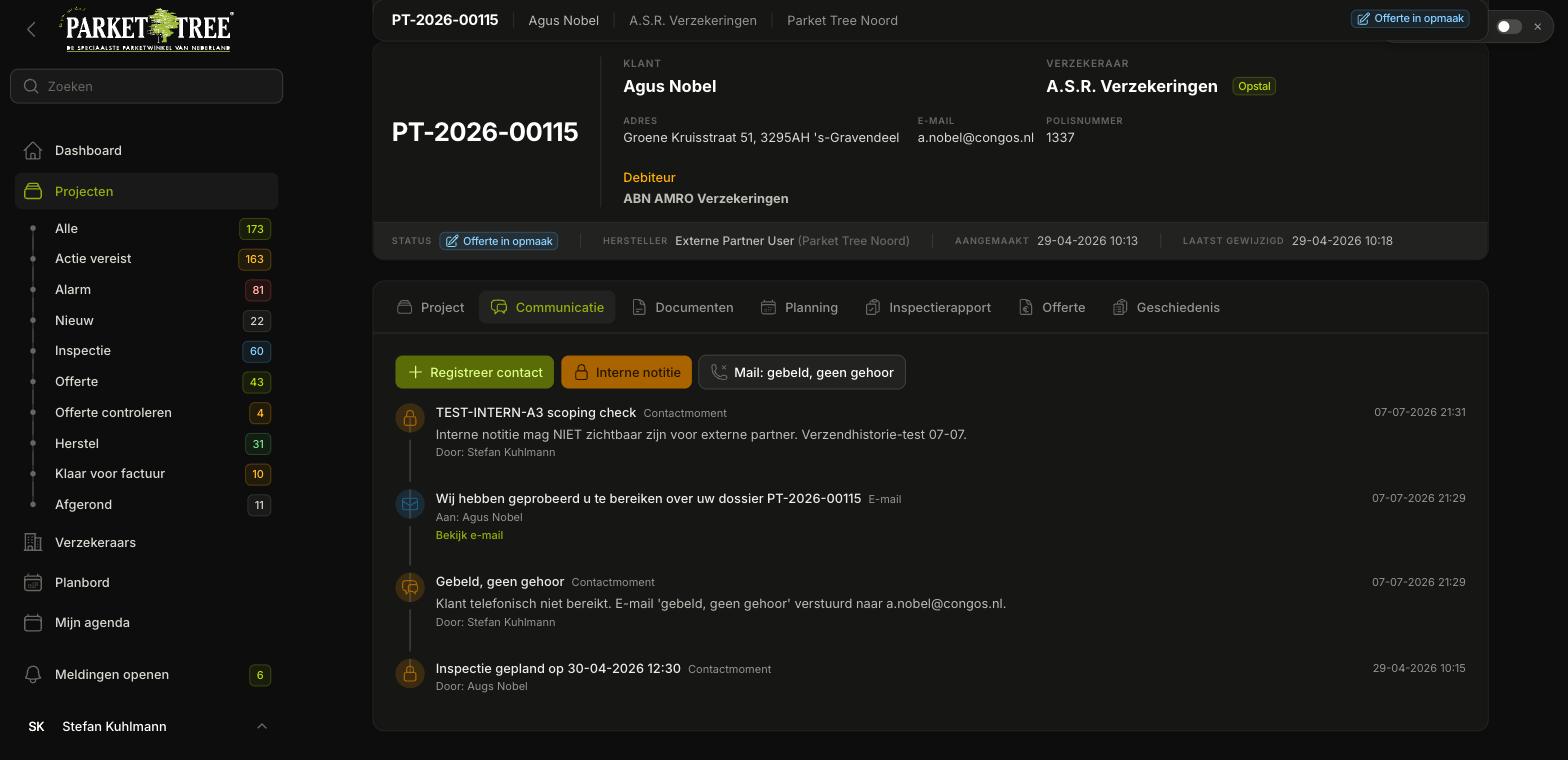Click the Inspectie gepland op 30-04-2026 title
The height and width of the screenshot is (760, 1568).
(x=558, y=668)
